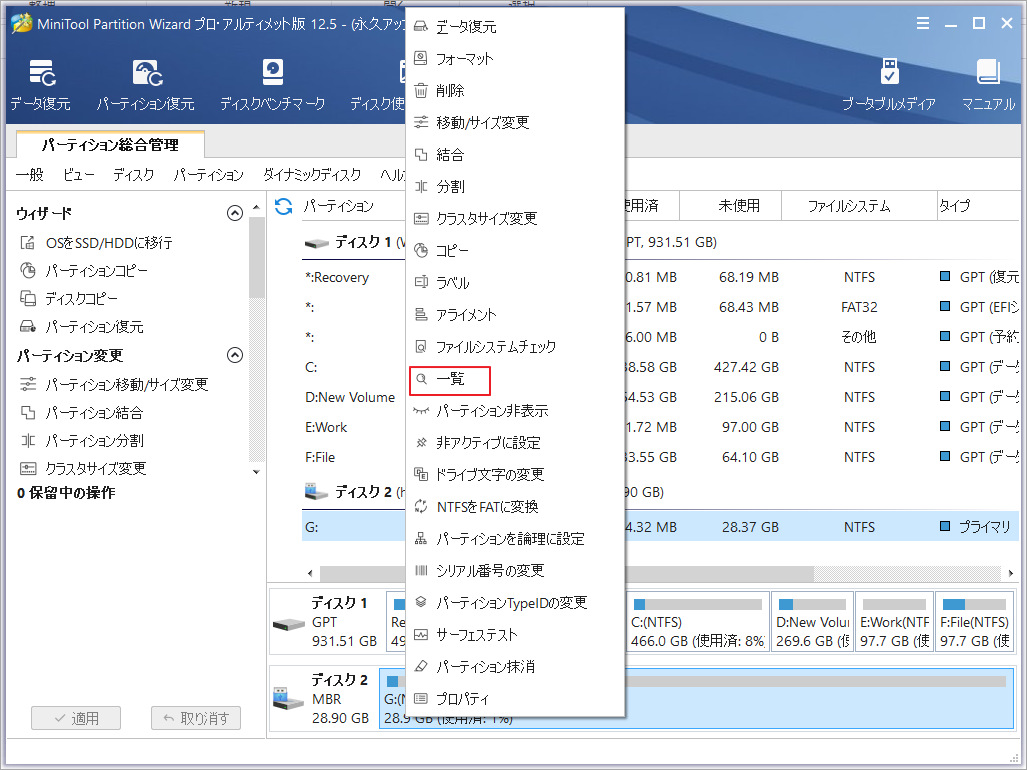The image size is (1027, 770).
Task: Open the パーティションコピー wizard
Action: pyautogui.click(x=85, y=268)
